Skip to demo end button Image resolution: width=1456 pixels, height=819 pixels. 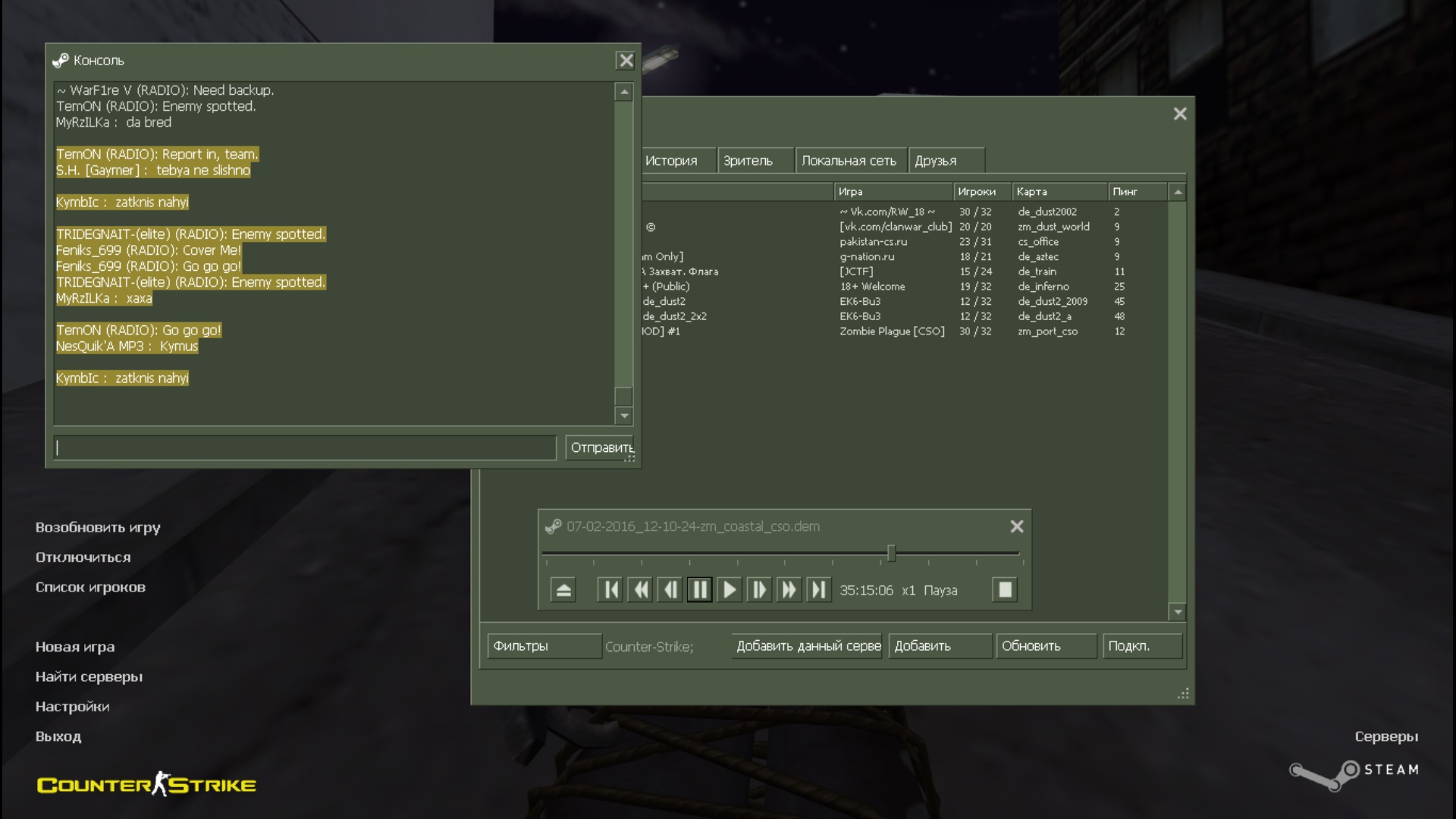click(x=818, y=590)
